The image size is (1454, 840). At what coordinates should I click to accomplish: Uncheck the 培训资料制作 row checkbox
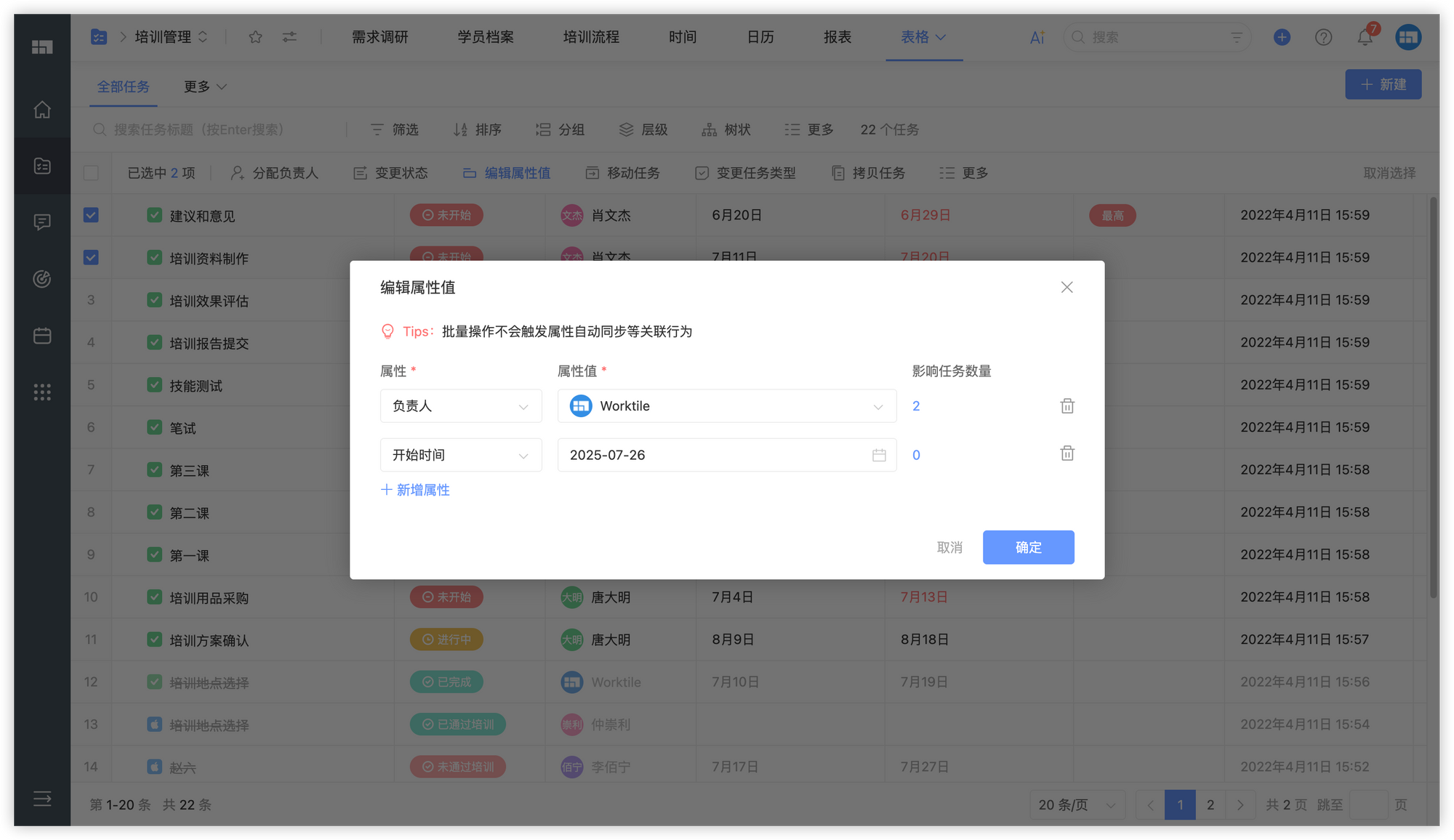pyautogui.click(x=91, y=257)
